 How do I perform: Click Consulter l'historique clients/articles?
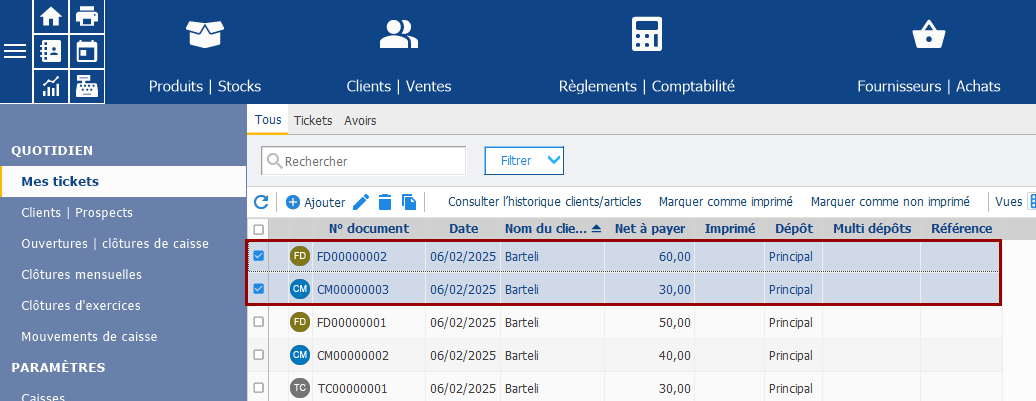tap(544, 201)
